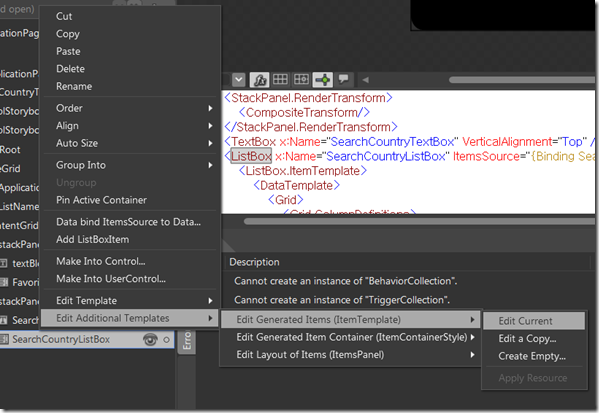Screen dimensions: 599x413
Task: Click the XAML editor horizontal scrollbar
Action: pyautogui.click(x=419, y=221)
